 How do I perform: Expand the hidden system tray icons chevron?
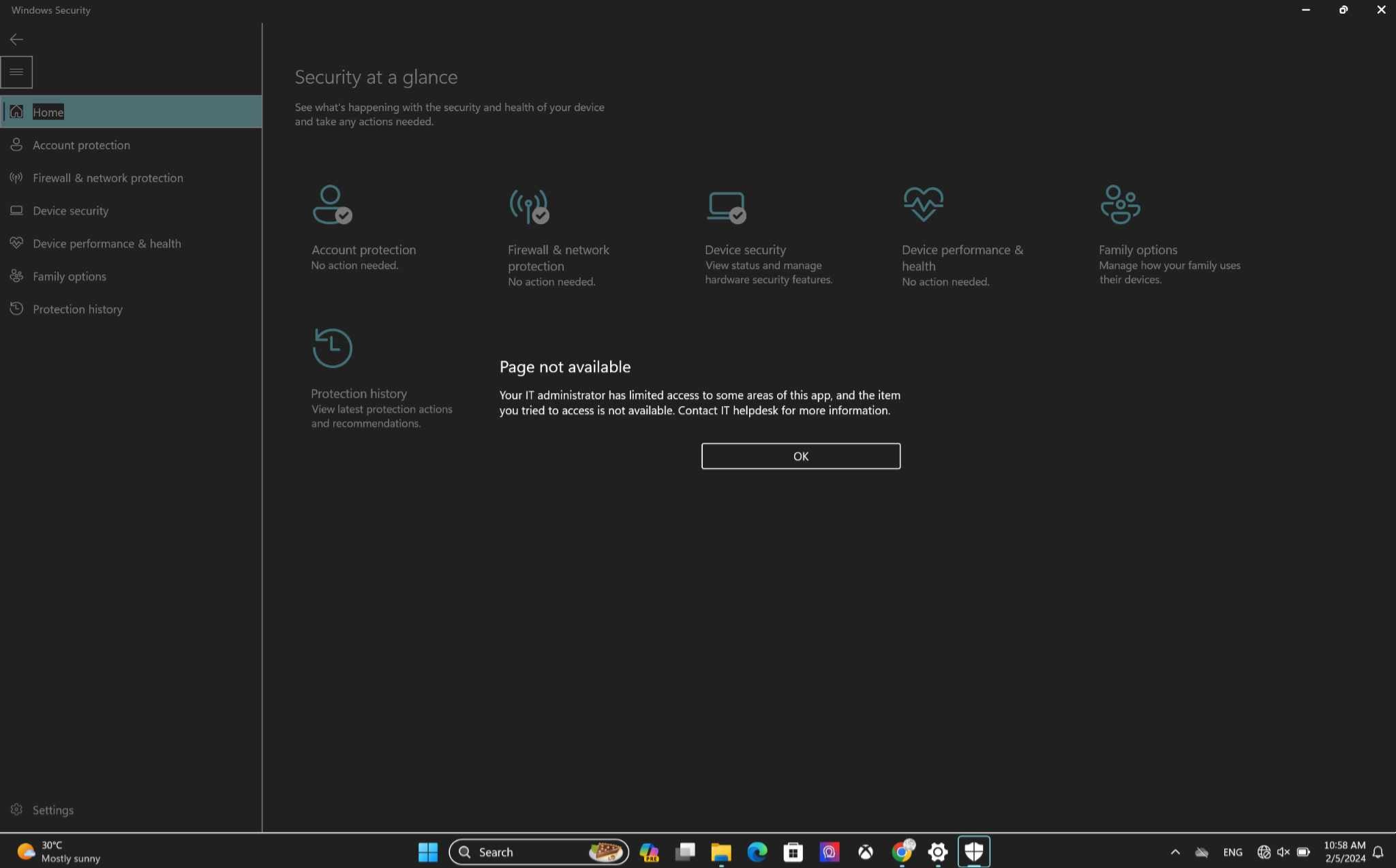pyautogui.click(x=1175, y=852)
